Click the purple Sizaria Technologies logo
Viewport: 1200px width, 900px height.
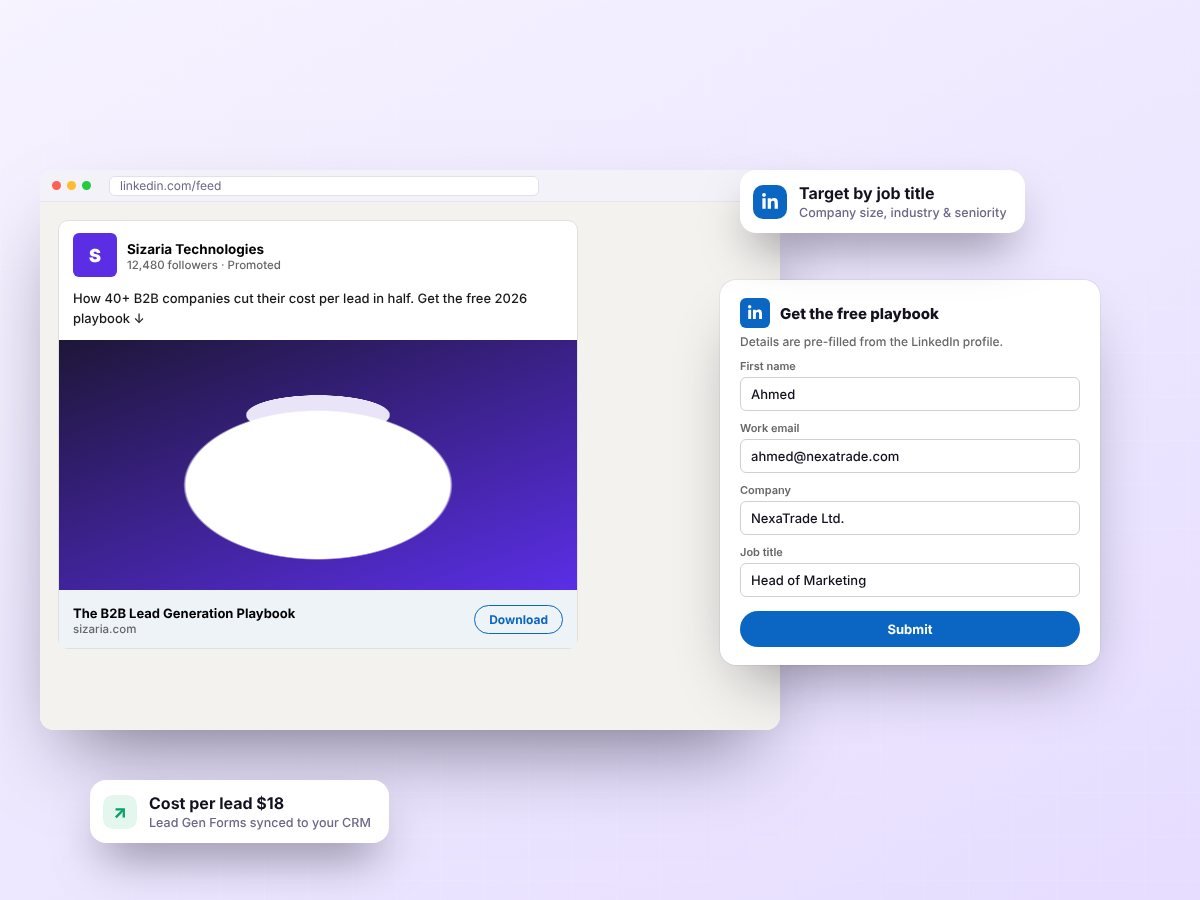coord(95,255)
